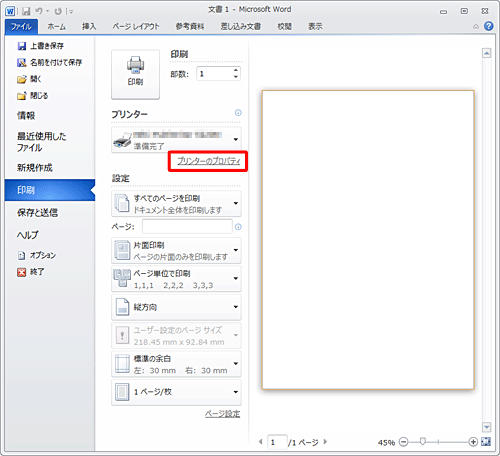Viewport: 500px width, 456px height.
Task: Click the large 印刷 print button
Action: pyautogui.click(x=135, y=75)
